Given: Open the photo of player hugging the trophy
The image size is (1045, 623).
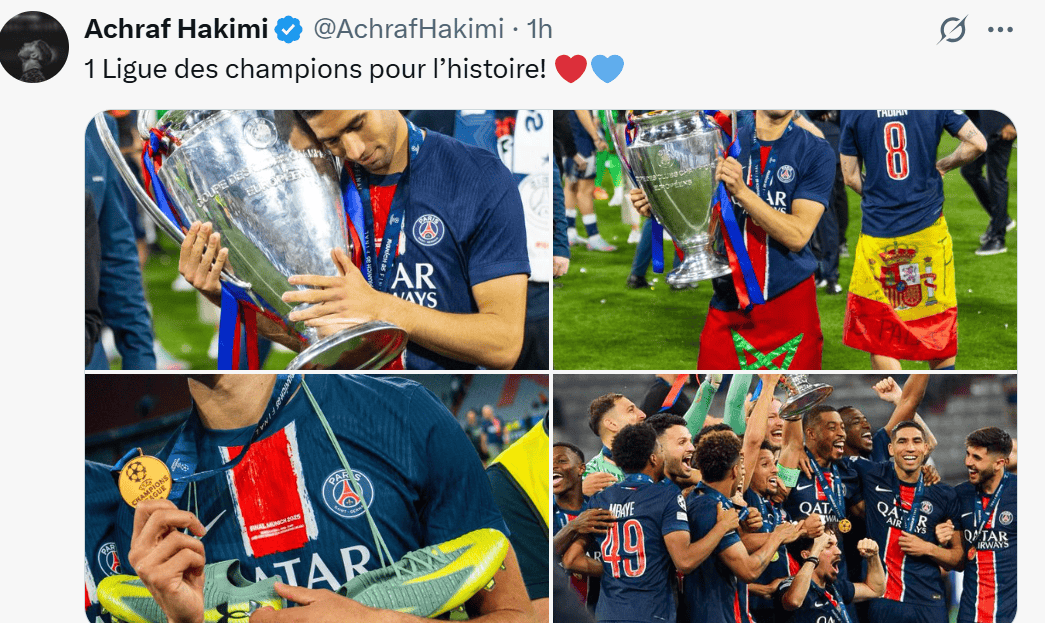Looking at the screenshot, I should (x=317, y=240).
